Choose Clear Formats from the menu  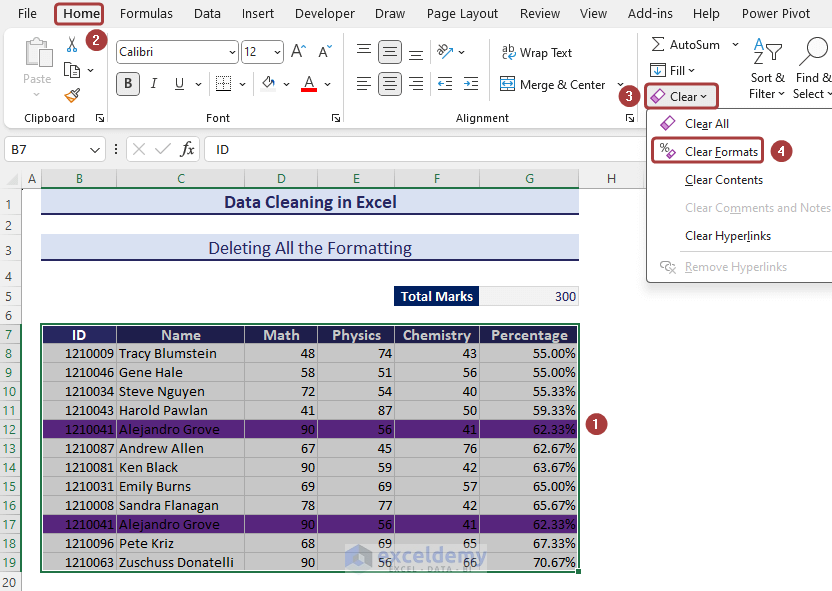pyautogui.click(x=721, y=152)
